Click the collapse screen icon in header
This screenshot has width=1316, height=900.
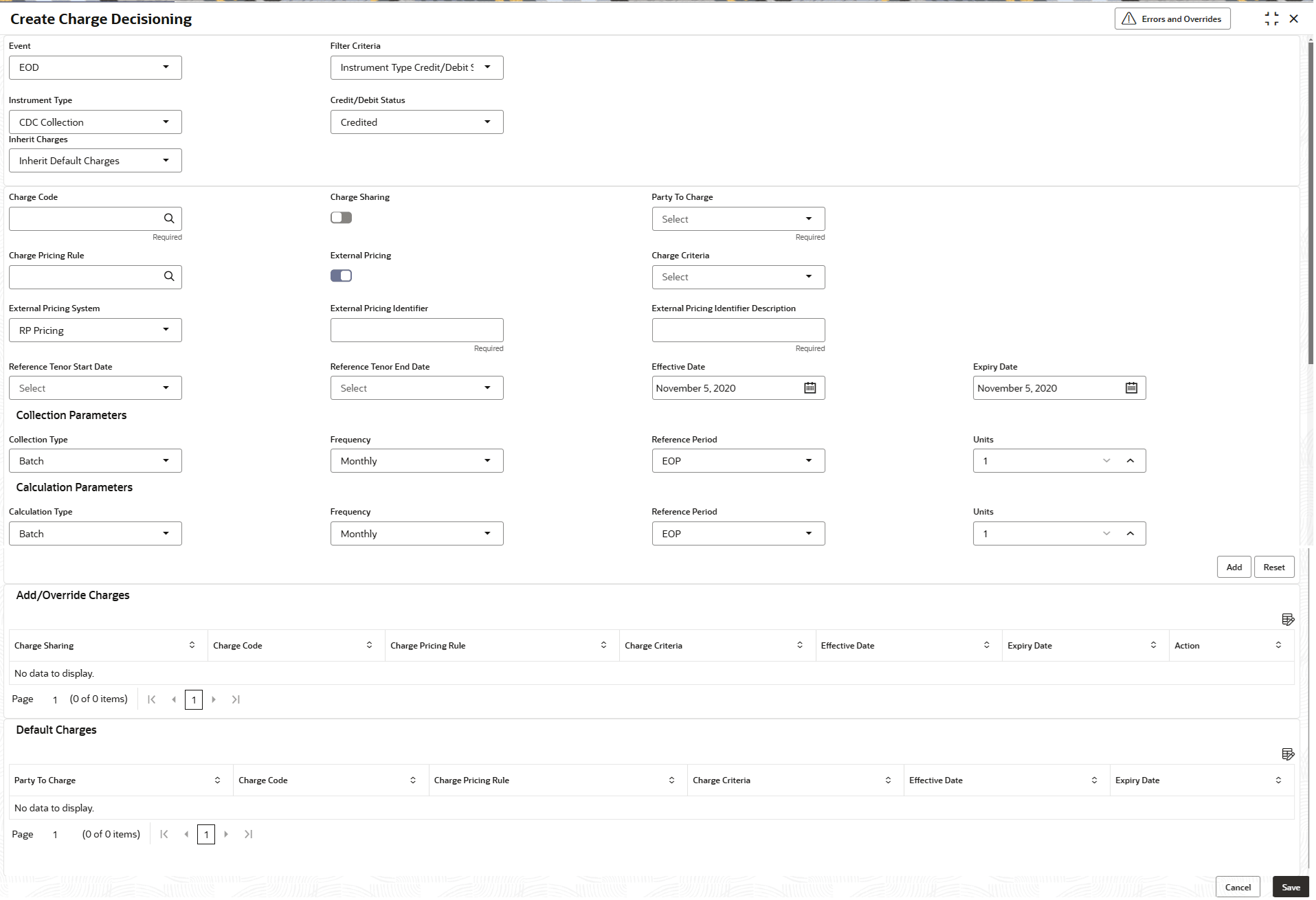pyautogui.click(x=1271, y=19)
